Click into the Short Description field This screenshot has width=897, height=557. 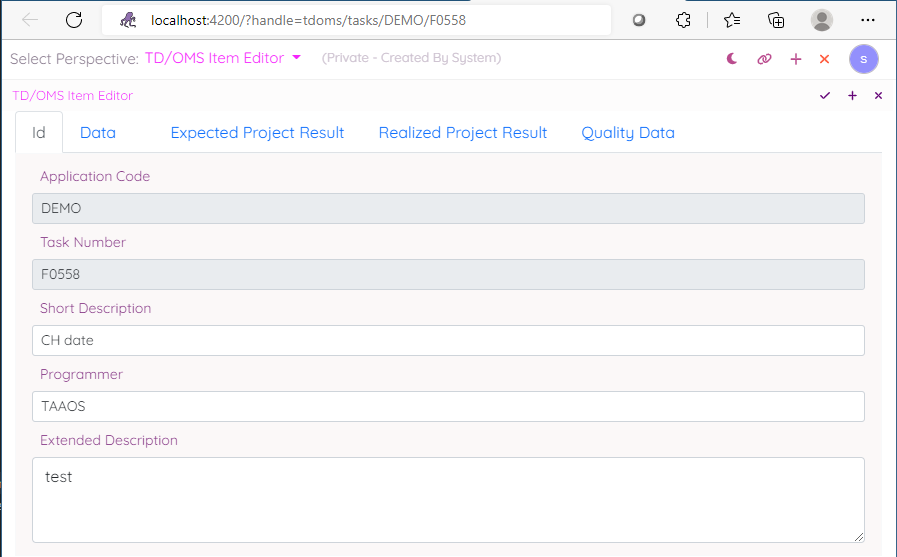click(448, 340)
